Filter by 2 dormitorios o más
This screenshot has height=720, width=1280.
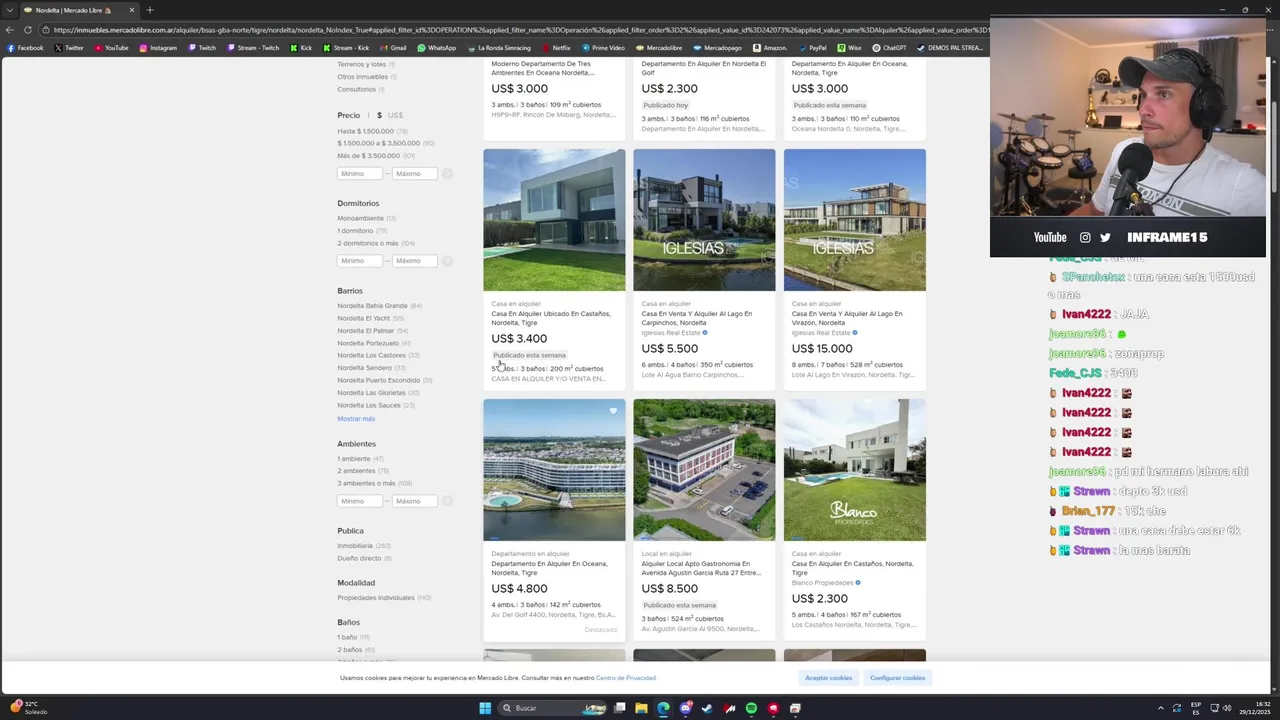(x=367, y=243)
